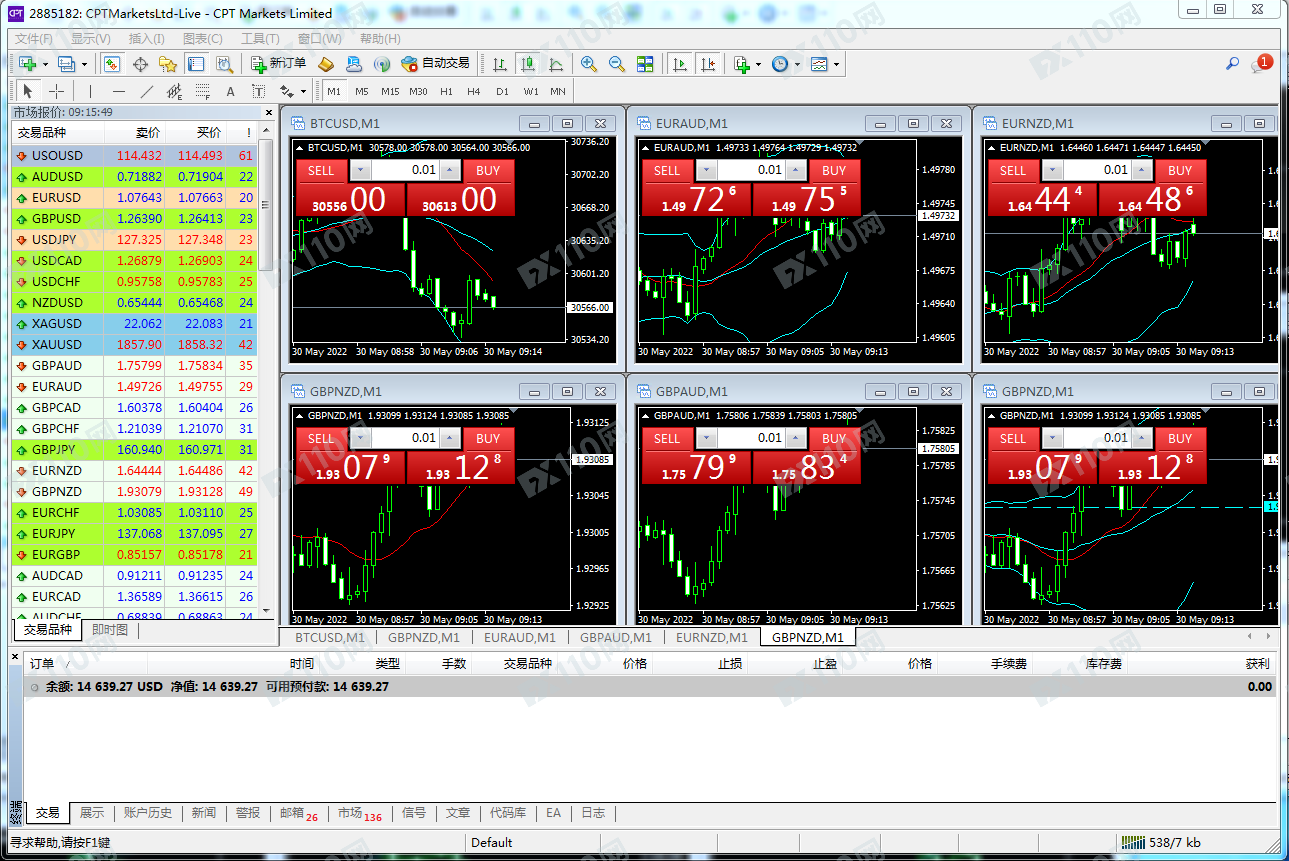Toggle the H1 timeframe button
Image resolution: width=1289 pixels, height=861 pixels.
446,91
